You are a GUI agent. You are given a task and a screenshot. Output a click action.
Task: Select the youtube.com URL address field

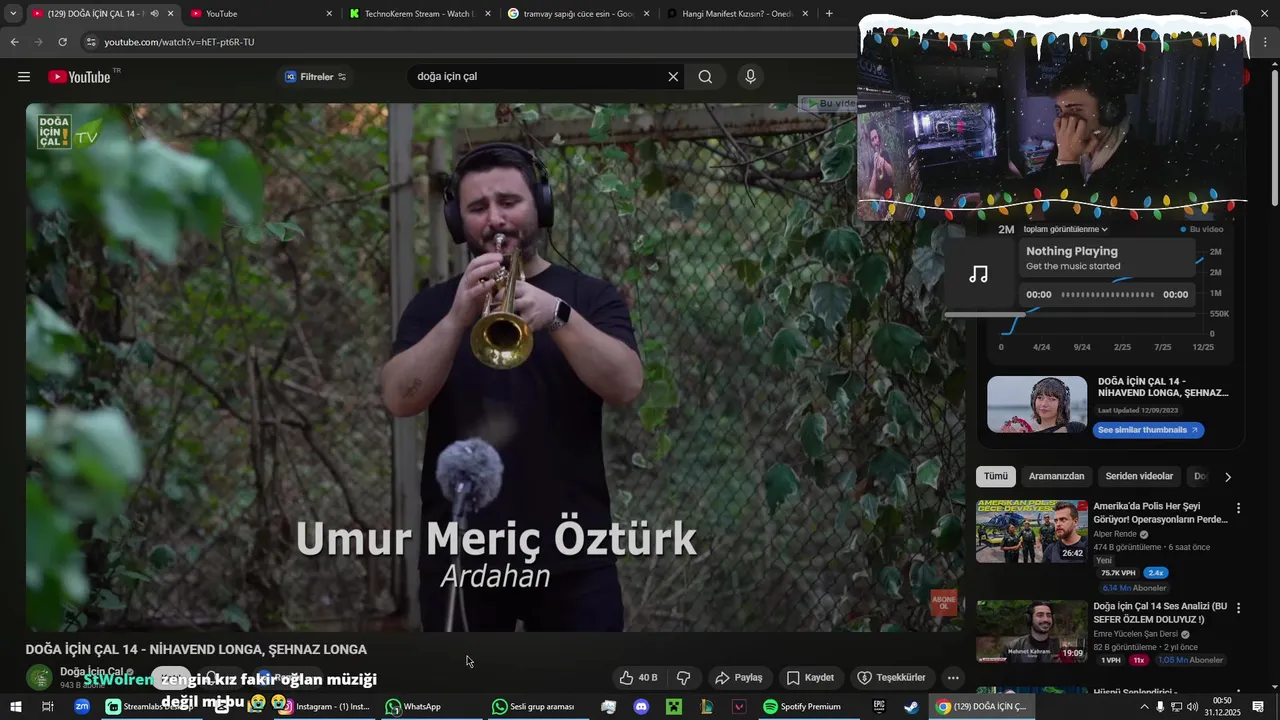click(180, 42)
